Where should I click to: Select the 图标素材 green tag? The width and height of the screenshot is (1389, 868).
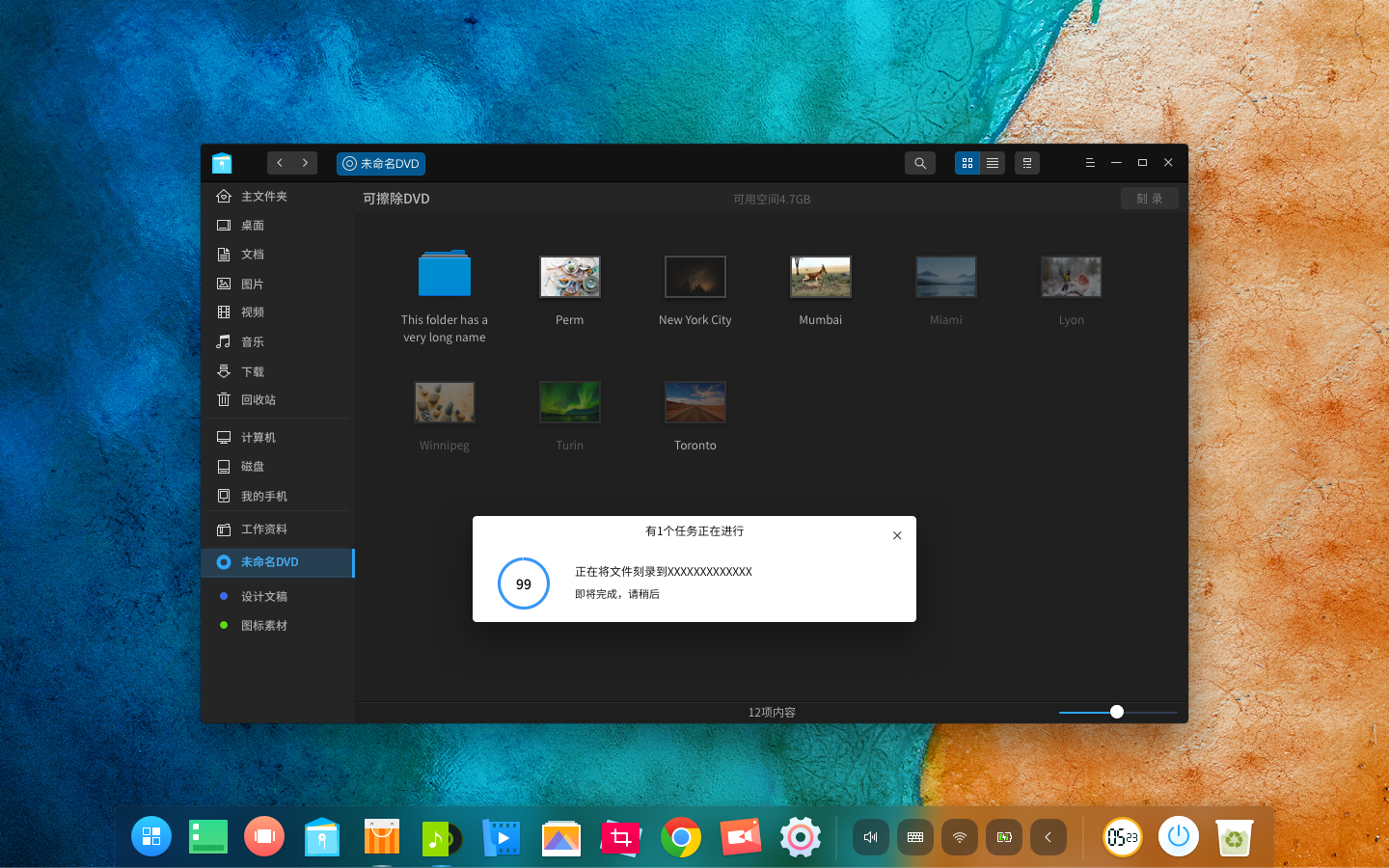pos(278,625)
